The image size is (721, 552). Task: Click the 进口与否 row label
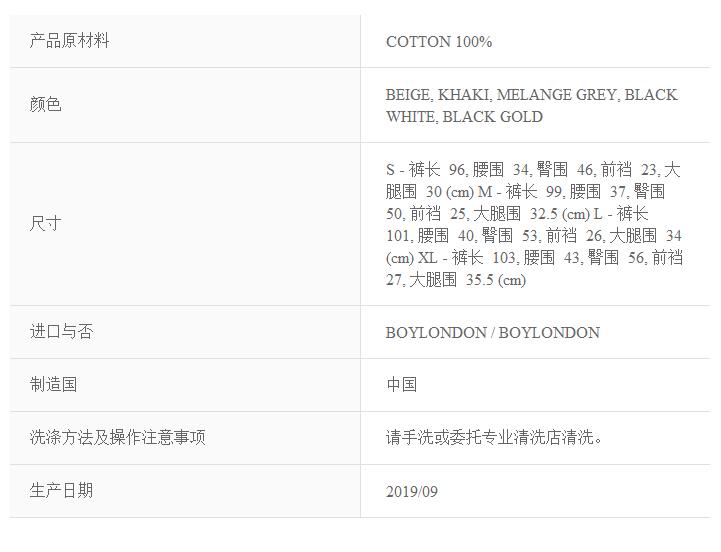[62, 332]
